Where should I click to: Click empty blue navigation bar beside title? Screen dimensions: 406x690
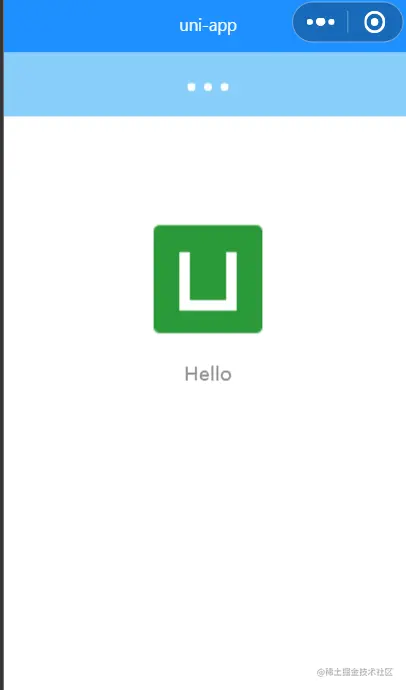[88, 26]
